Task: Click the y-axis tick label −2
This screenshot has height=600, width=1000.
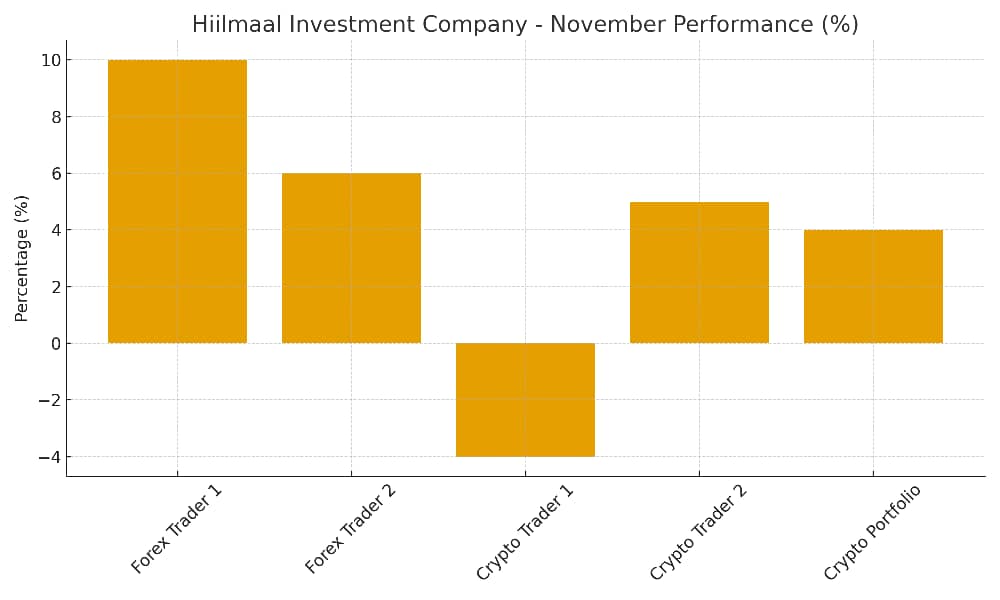Action: click(x=49, y=400)
